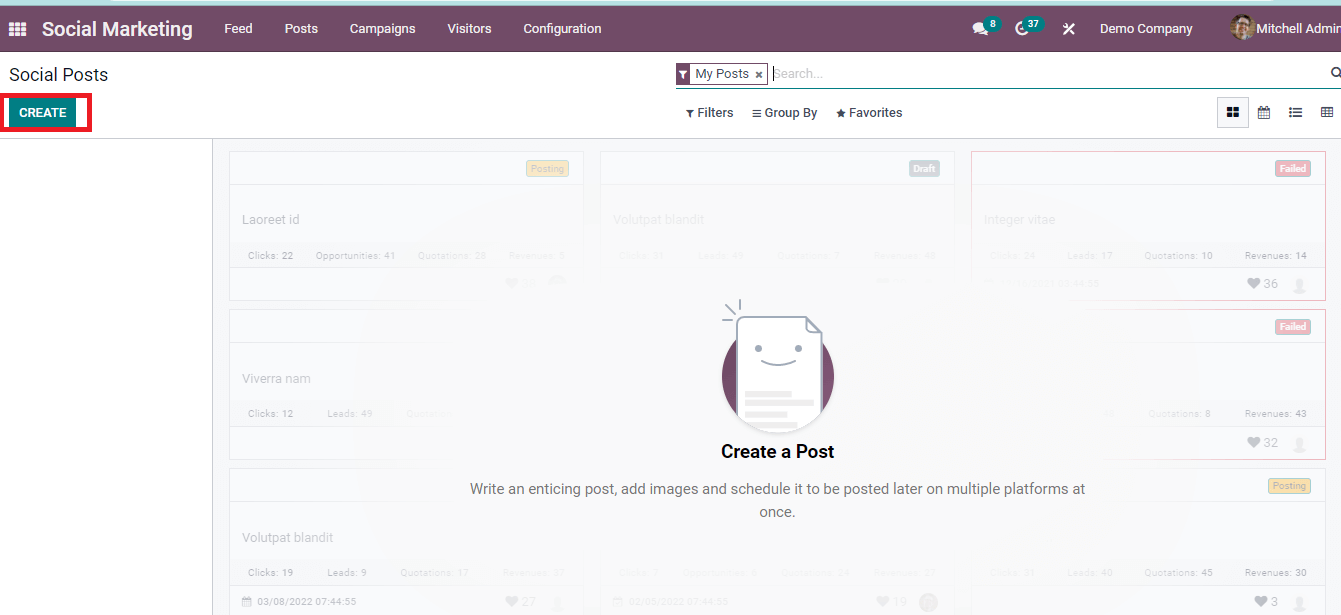Open the Laoreet id post card
Screen dimensions: 1341x615
pos(406,226)
